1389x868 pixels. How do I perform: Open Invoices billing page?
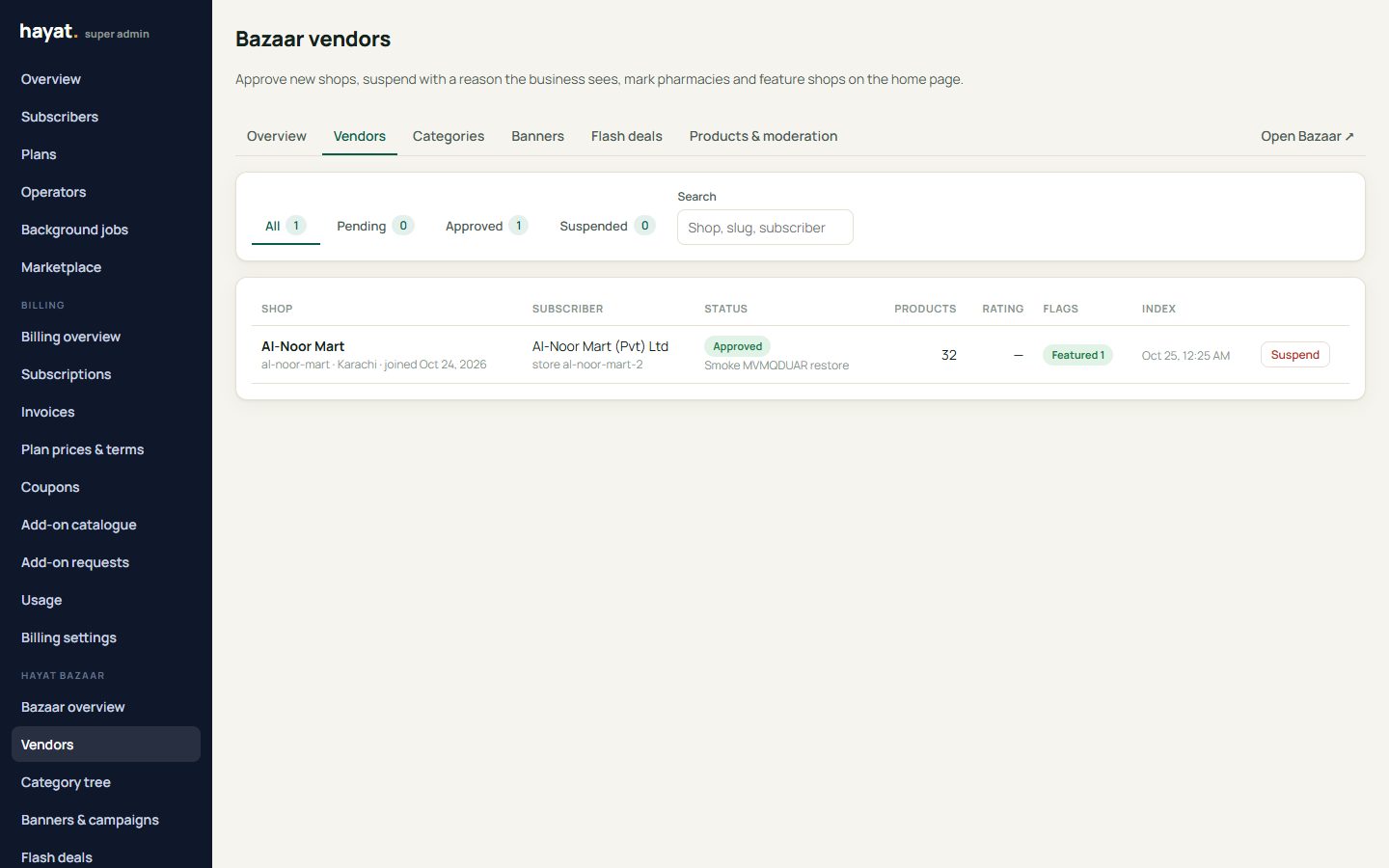[48, 412]
